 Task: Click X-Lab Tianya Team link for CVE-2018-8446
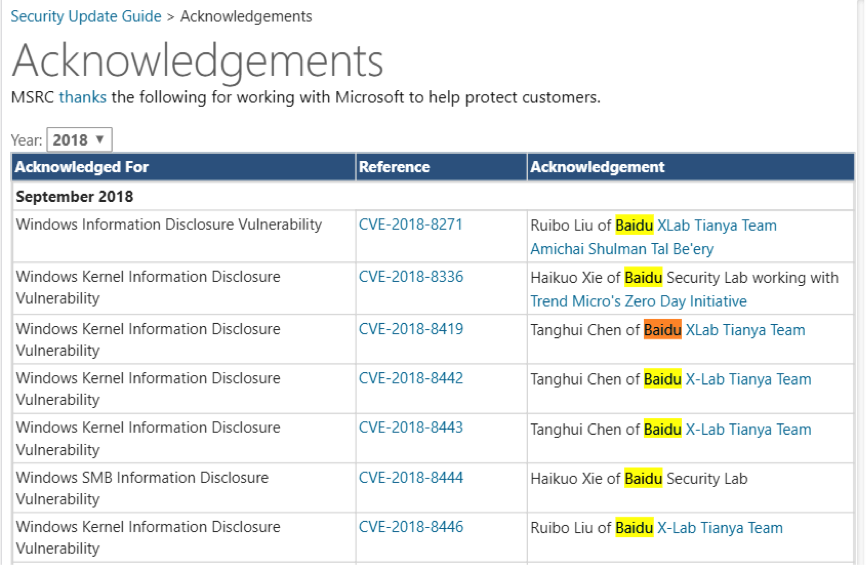tap(719, 528)
